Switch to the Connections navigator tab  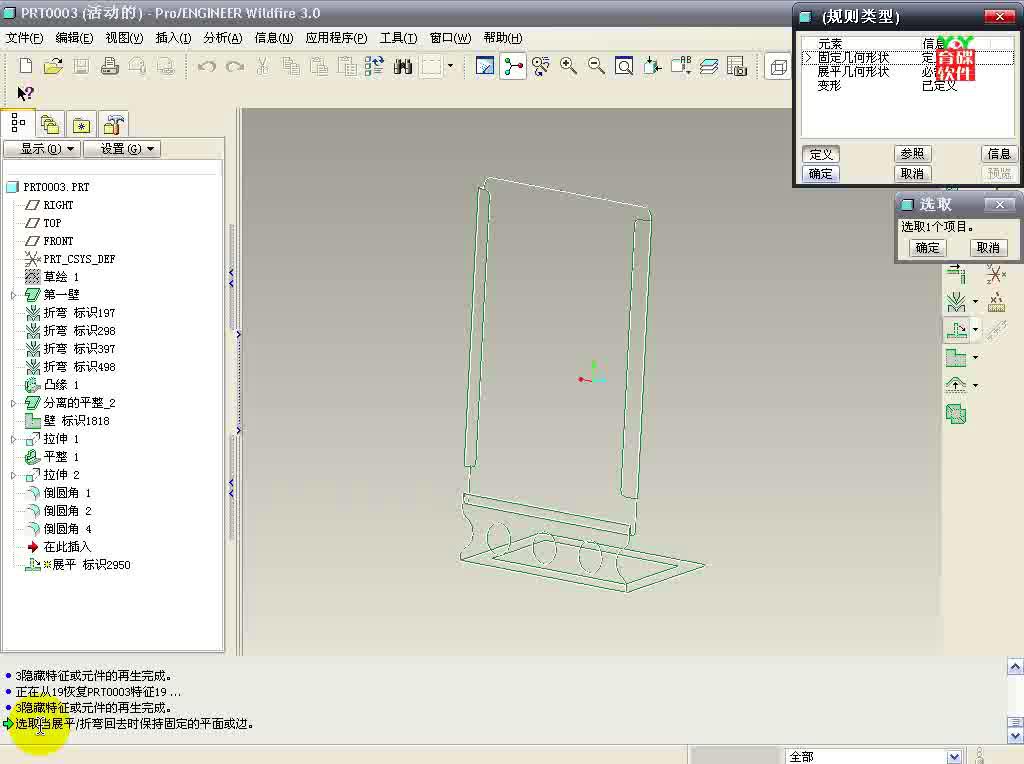click(114, 124)
